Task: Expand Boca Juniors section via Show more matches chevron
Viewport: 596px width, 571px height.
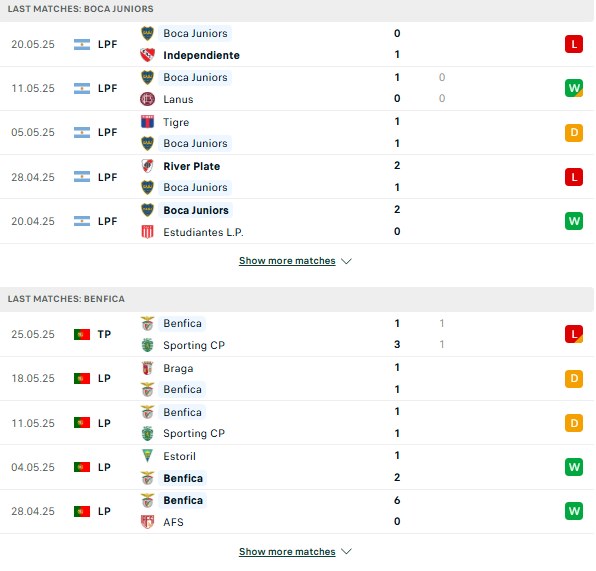Action: (346, 261)
